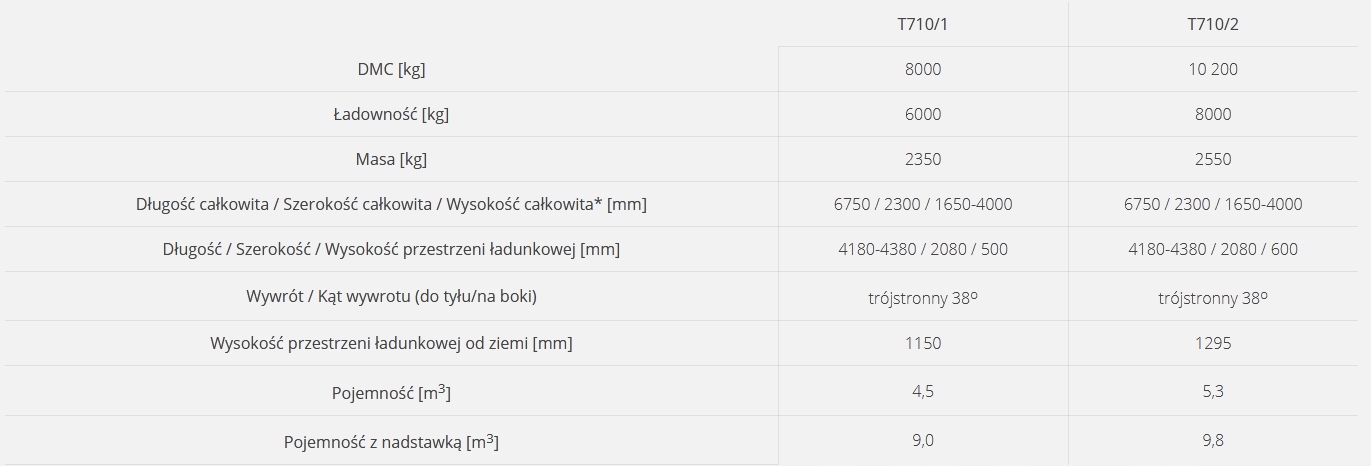The width and height of the screenshot is (1371, 466).
Task: Click the T710/1 overall dimensions 6750 / 2300 value
Action: point(922,204)
